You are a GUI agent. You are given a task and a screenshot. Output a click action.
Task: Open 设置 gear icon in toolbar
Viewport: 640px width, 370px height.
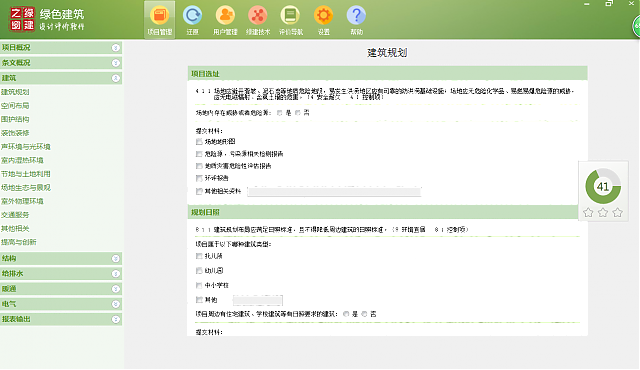point(323,20)
